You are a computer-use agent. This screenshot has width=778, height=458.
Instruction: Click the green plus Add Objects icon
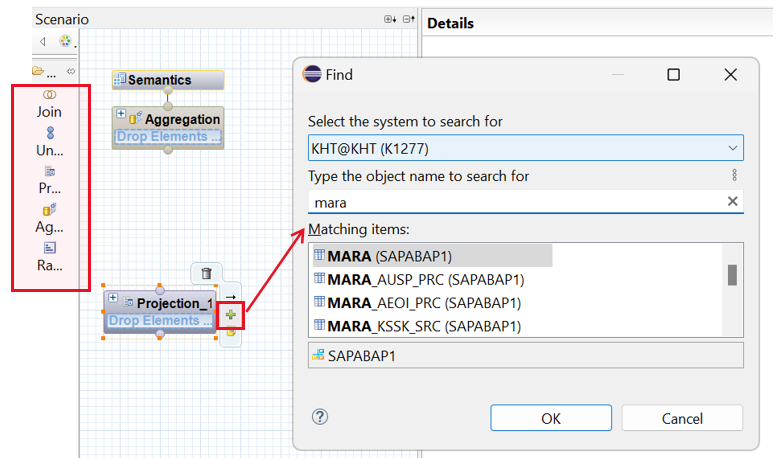click(x=231, y=315)
